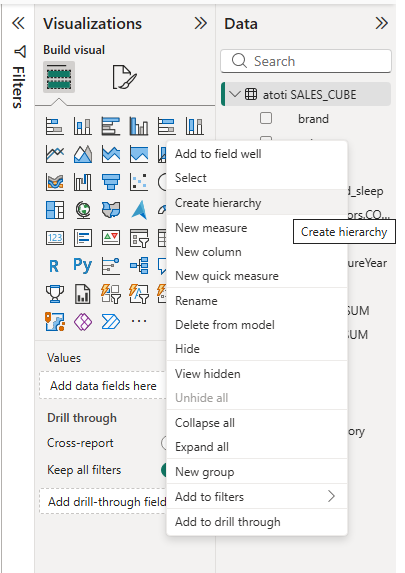Select the 100% stacked area chart visual
Image resolution: width=405 pixels, height=573 pixels.
[139, 154]
